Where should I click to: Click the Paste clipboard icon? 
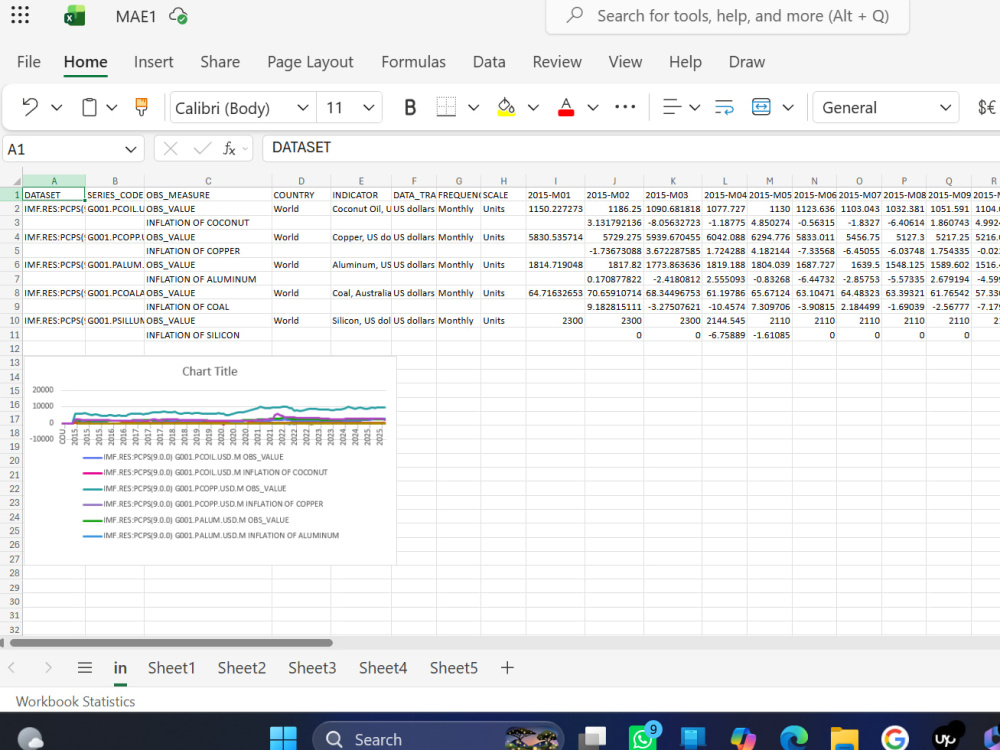89,107
